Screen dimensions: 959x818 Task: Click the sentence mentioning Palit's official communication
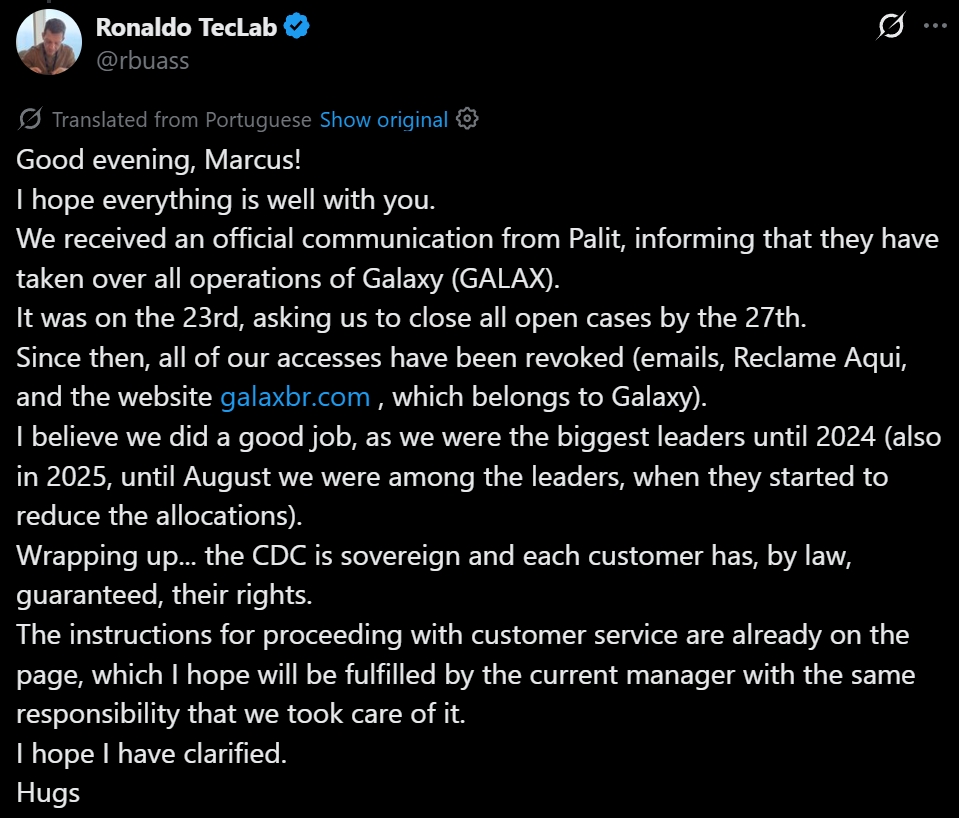[x=477, y=239]
